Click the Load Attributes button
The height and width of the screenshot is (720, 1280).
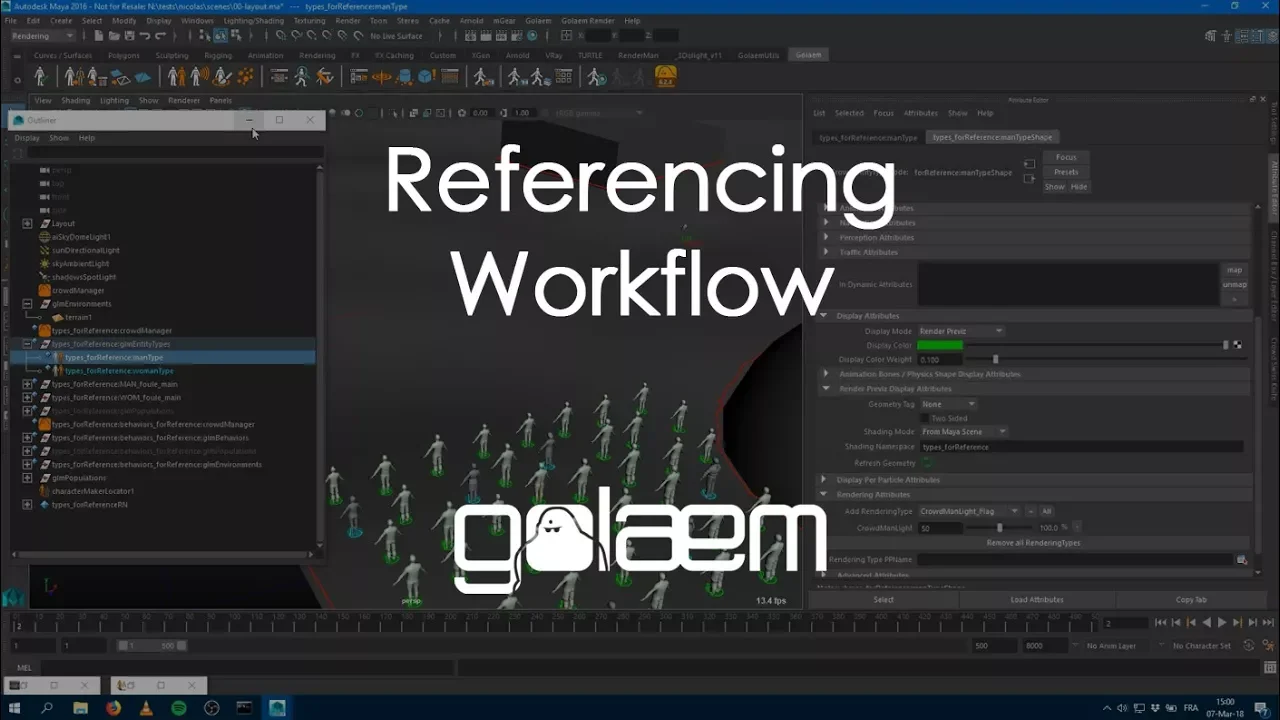coord(1037,600)
